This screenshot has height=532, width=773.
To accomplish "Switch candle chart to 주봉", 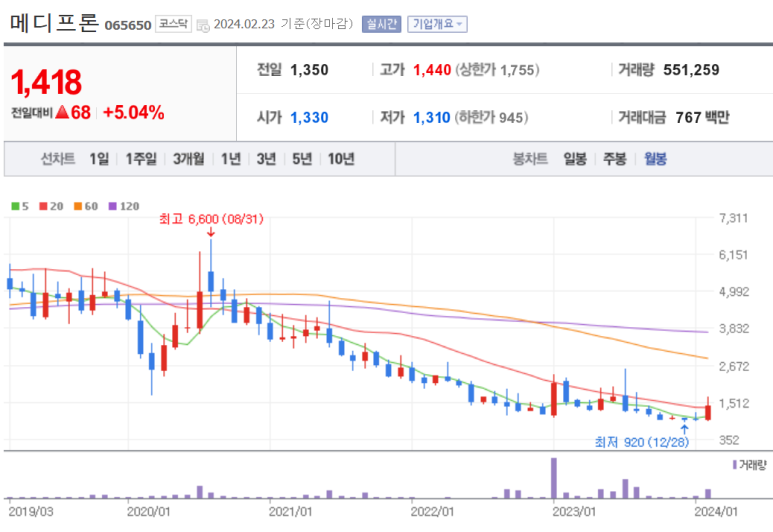I will pyautogui.click(x=615, y=159).
